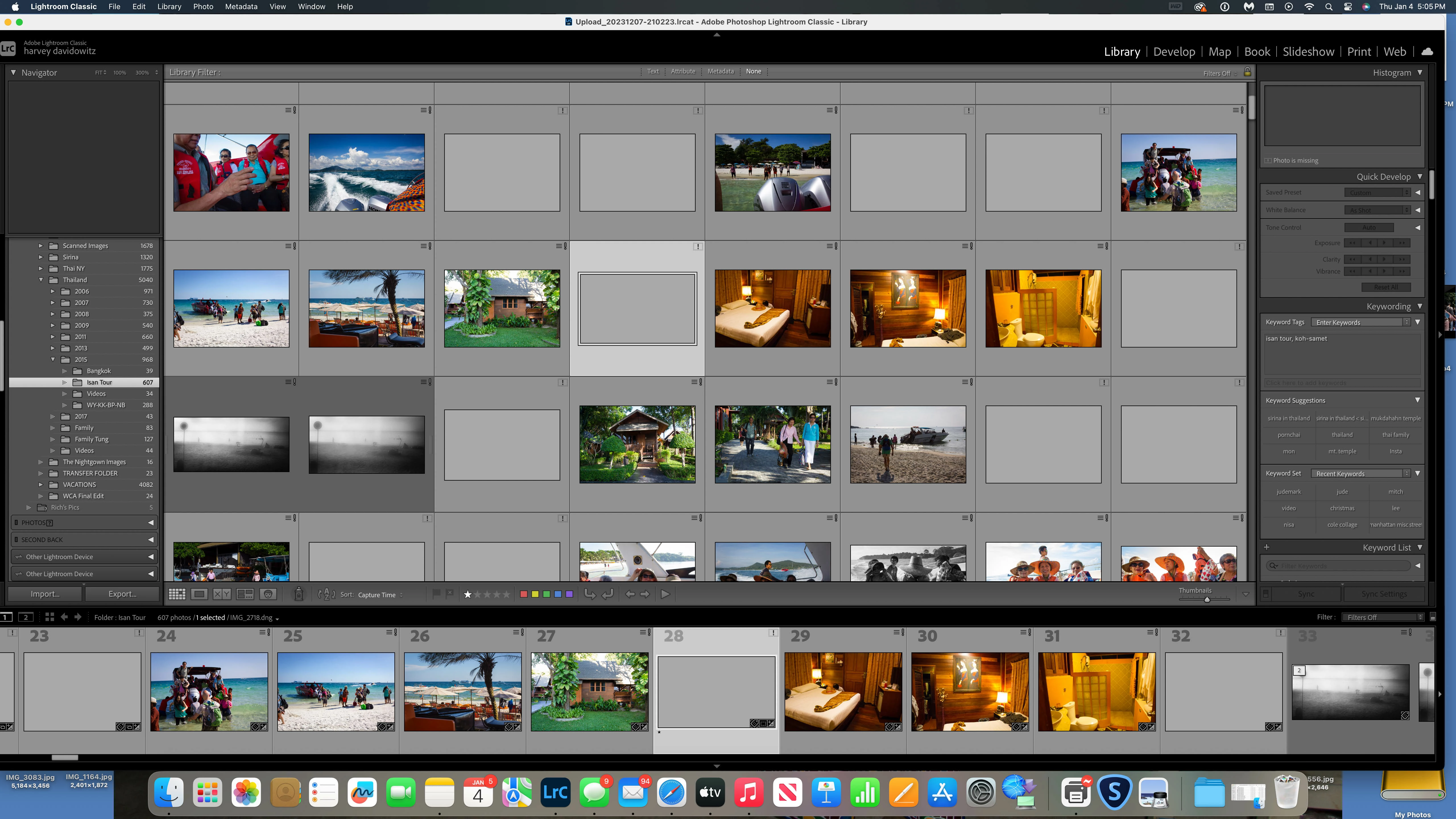
Task: Switch to the Develop module
Action: tap(1174, 51)
